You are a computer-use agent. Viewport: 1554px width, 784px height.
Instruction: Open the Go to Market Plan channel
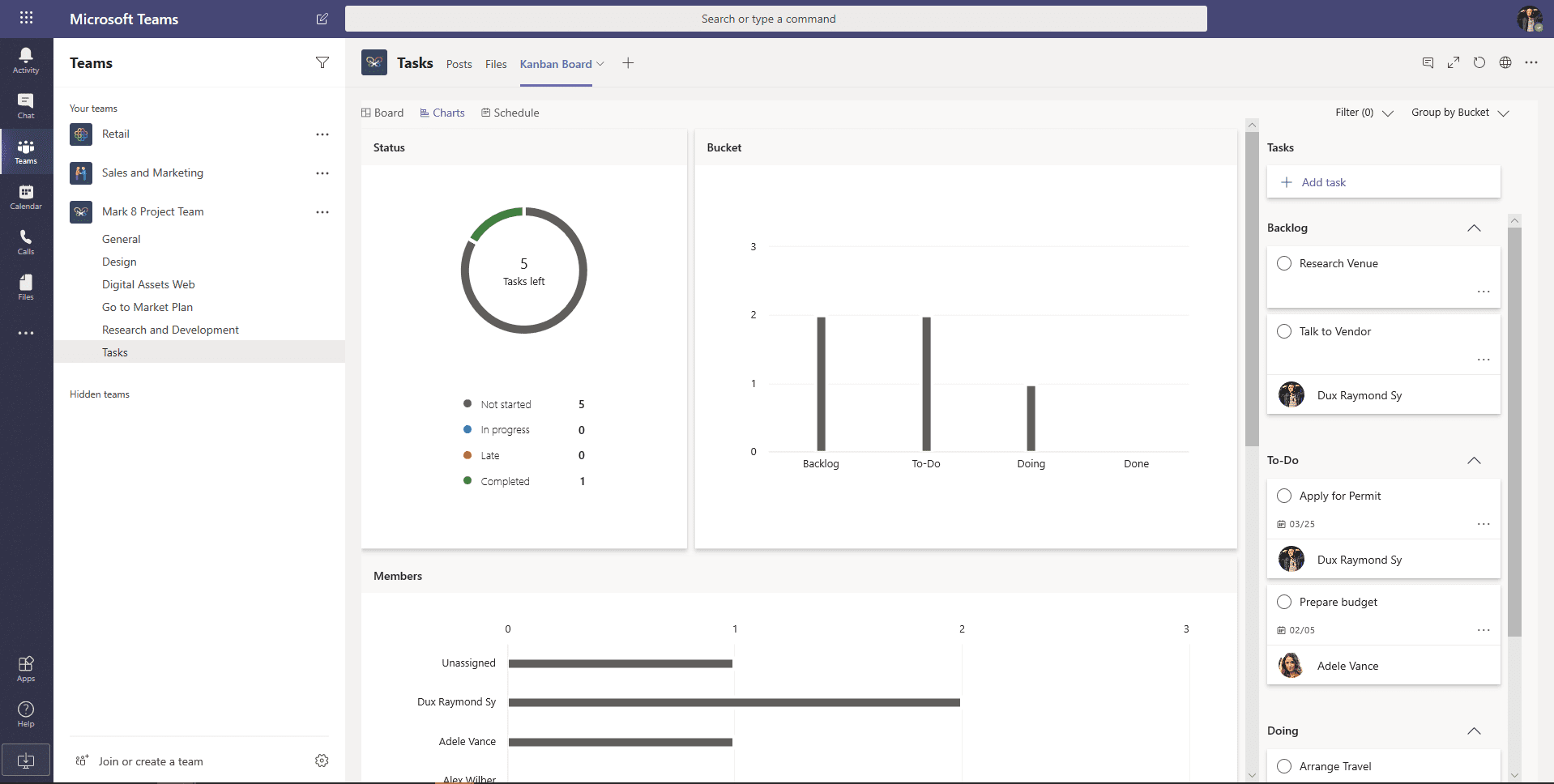pos(147,307)
